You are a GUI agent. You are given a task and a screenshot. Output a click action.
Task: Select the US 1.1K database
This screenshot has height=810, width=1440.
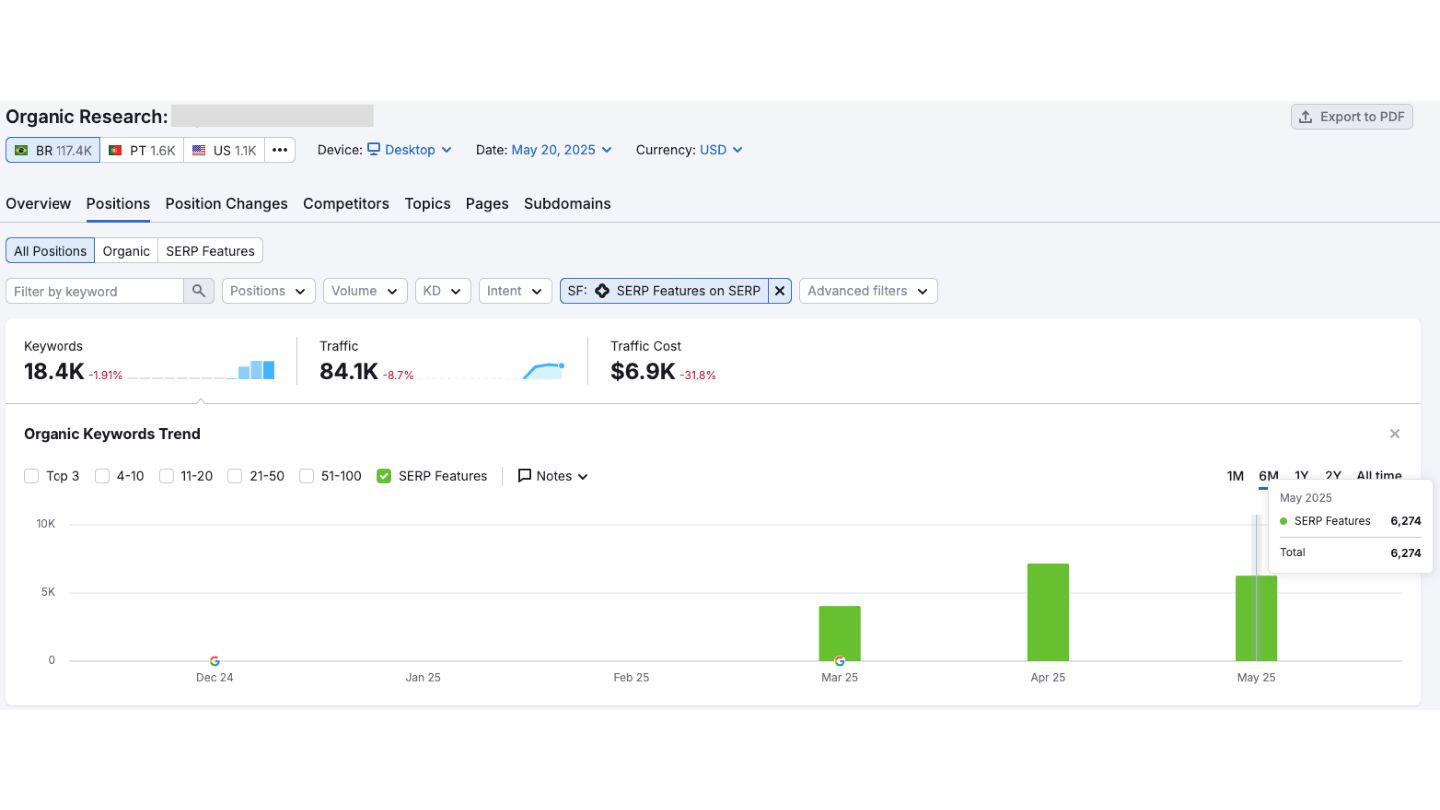pos(224,150)
